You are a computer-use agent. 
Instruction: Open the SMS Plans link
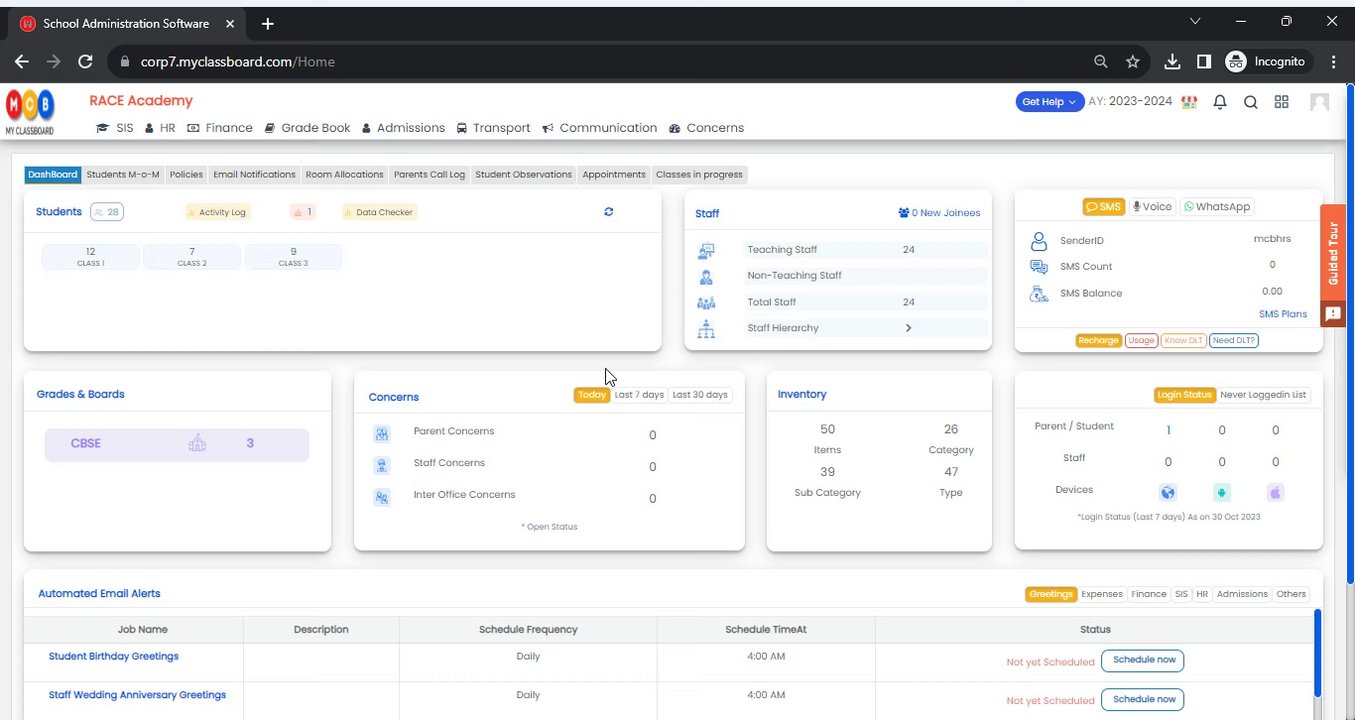tap(1283, 314)
